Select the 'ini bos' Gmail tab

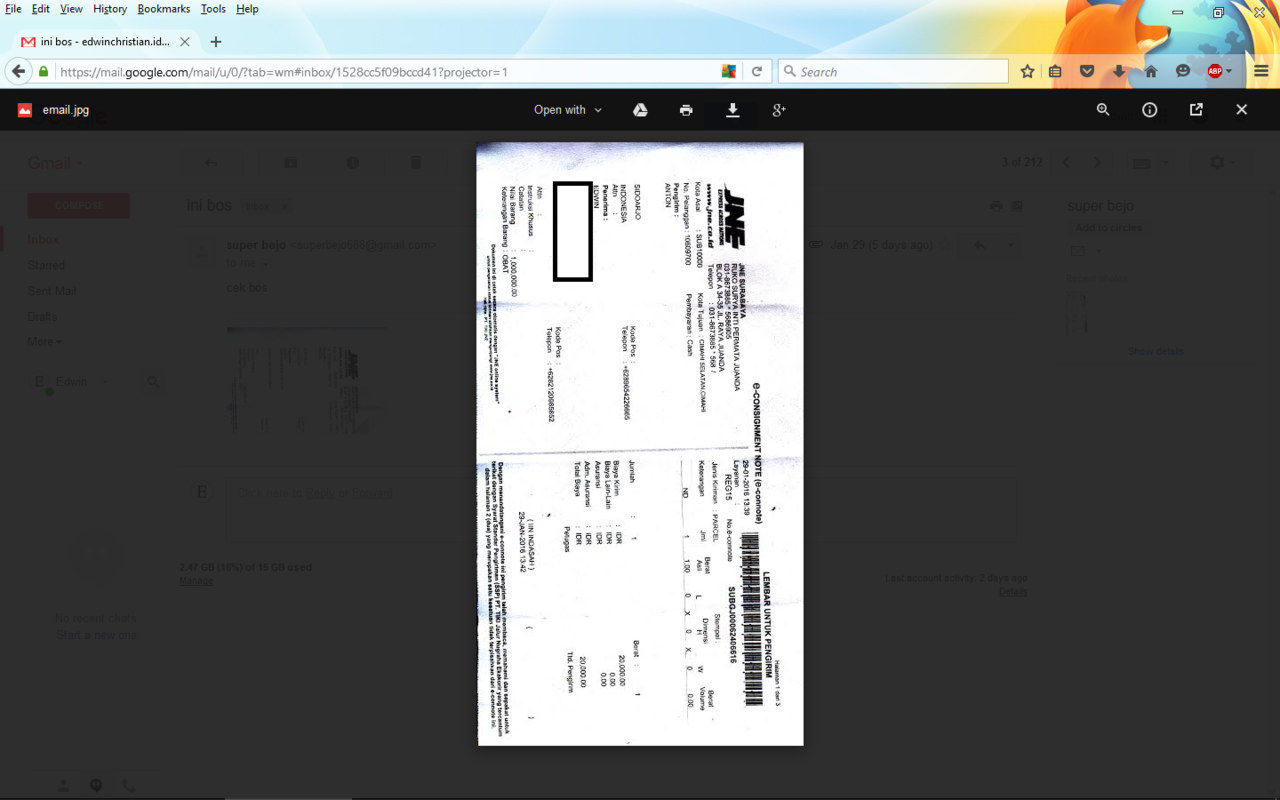point(105,42)
